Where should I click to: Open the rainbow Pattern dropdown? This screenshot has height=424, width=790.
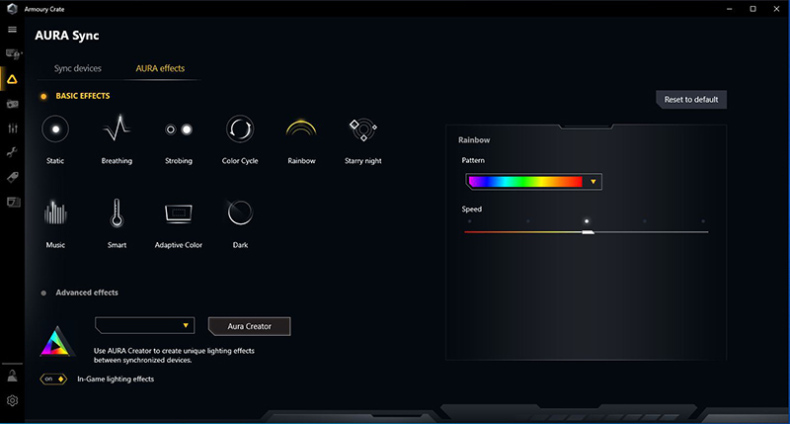(x=534, y=182)
